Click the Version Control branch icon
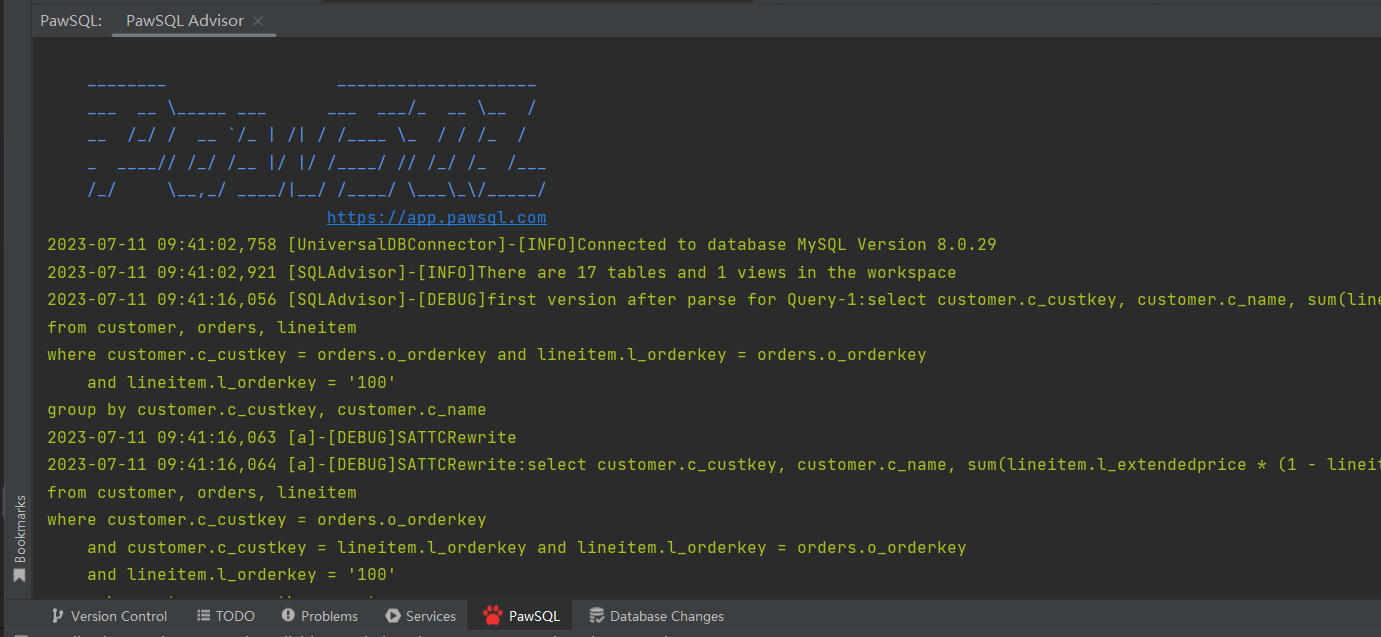 tap(57, 616)
